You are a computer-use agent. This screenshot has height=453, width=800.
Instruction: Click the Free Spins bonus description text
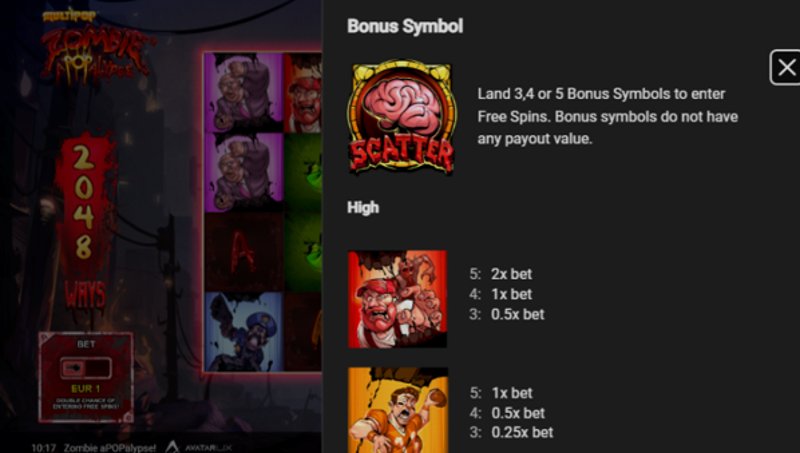coord(607,116)
